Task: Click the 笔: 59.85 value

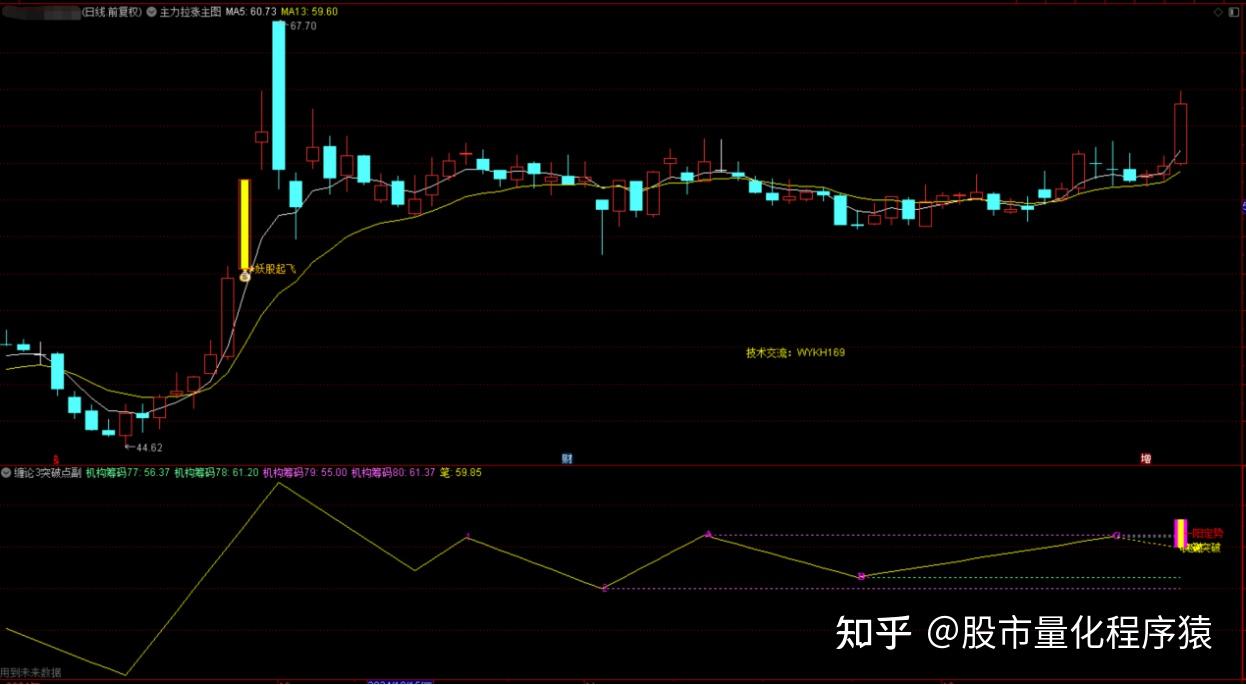Action: (x=461, y=472)
